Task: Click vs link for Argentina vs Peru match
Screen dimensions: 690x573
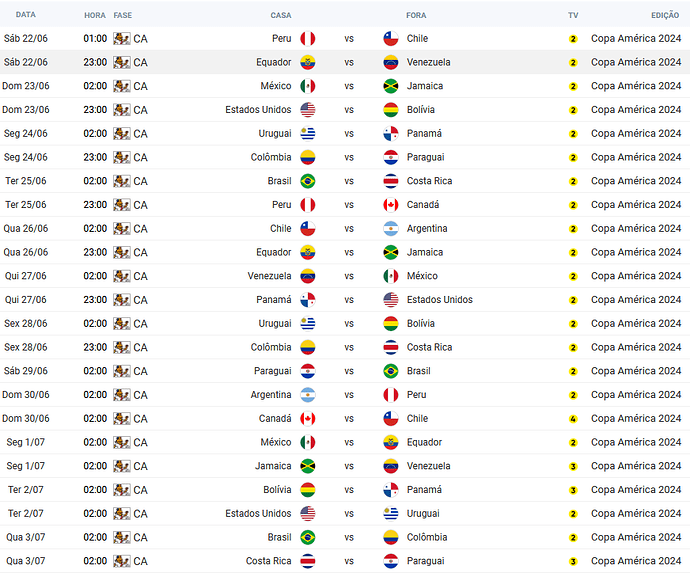Action: (x=349, y=395)
